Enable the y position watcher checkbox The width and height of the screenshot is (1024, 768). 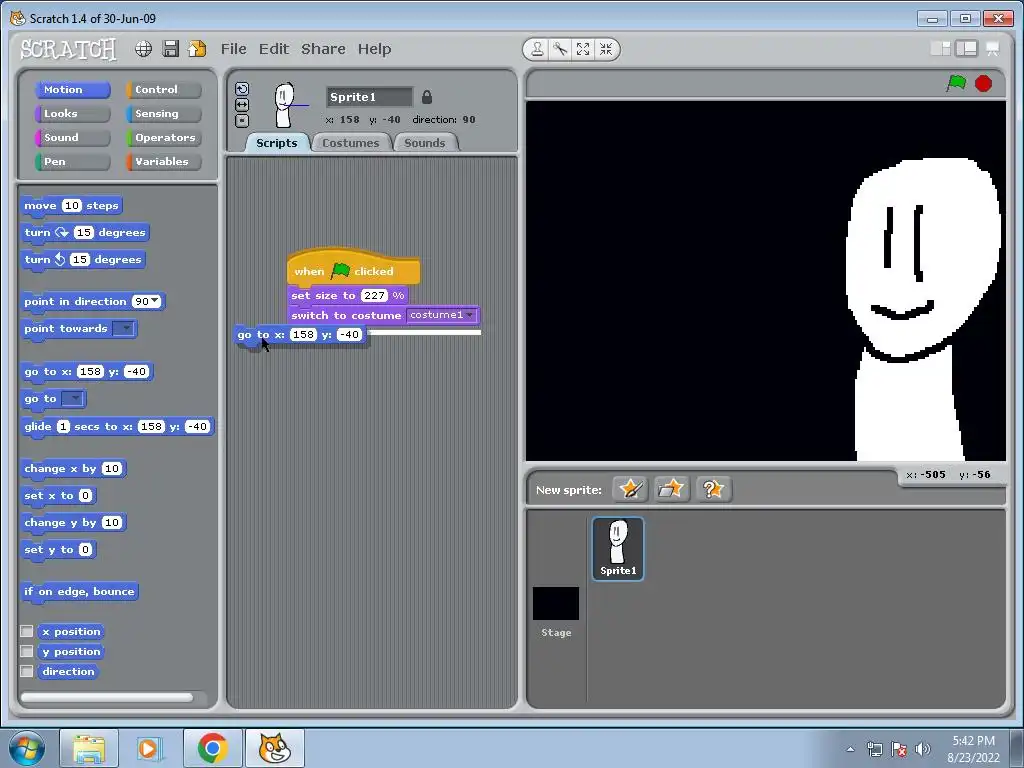(27, 651)
